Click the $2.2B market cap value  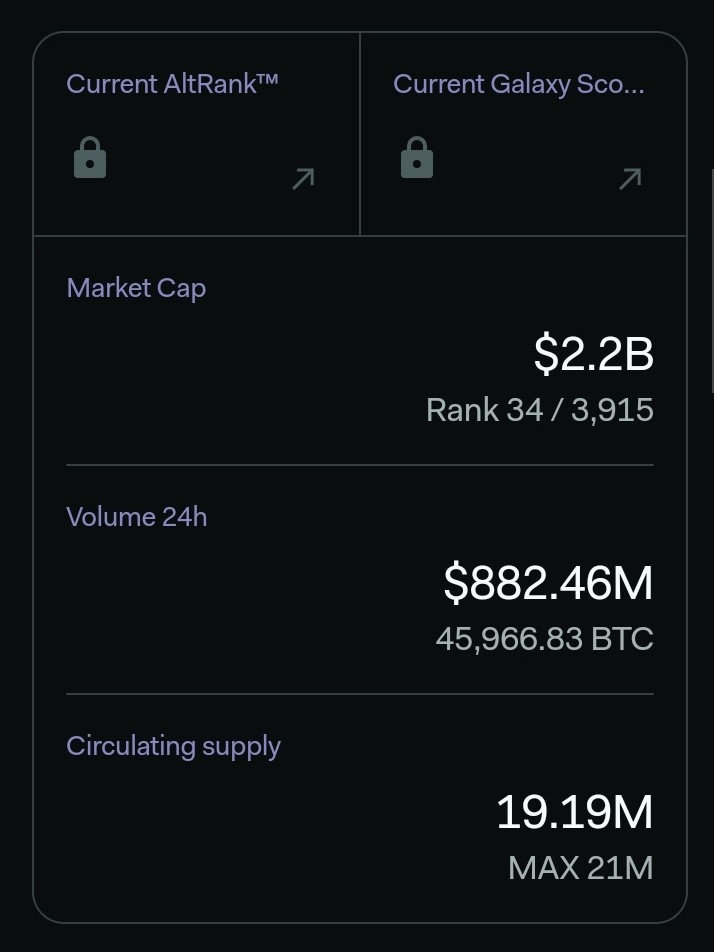tap(593, 353)
